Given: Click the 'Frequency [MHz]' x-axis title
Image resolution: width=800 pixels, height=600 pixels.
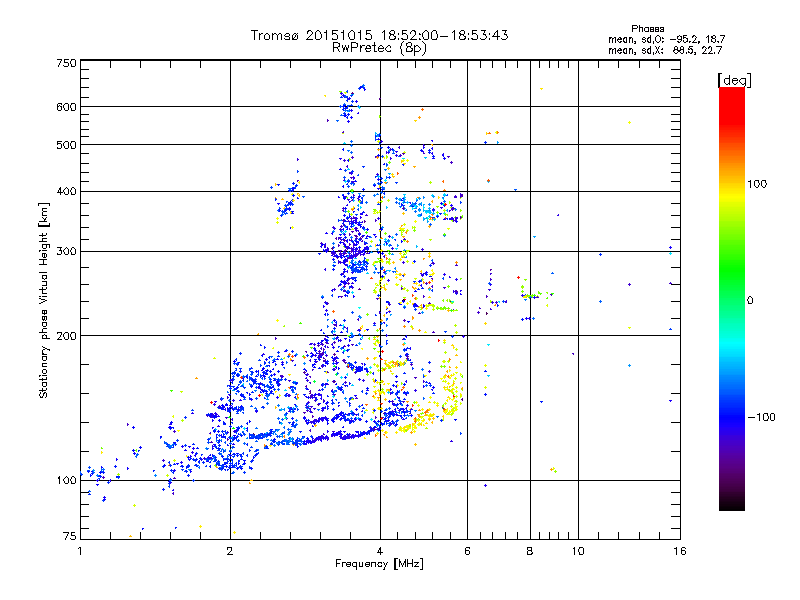Looking at the screenshot, I should coord(379,564).
